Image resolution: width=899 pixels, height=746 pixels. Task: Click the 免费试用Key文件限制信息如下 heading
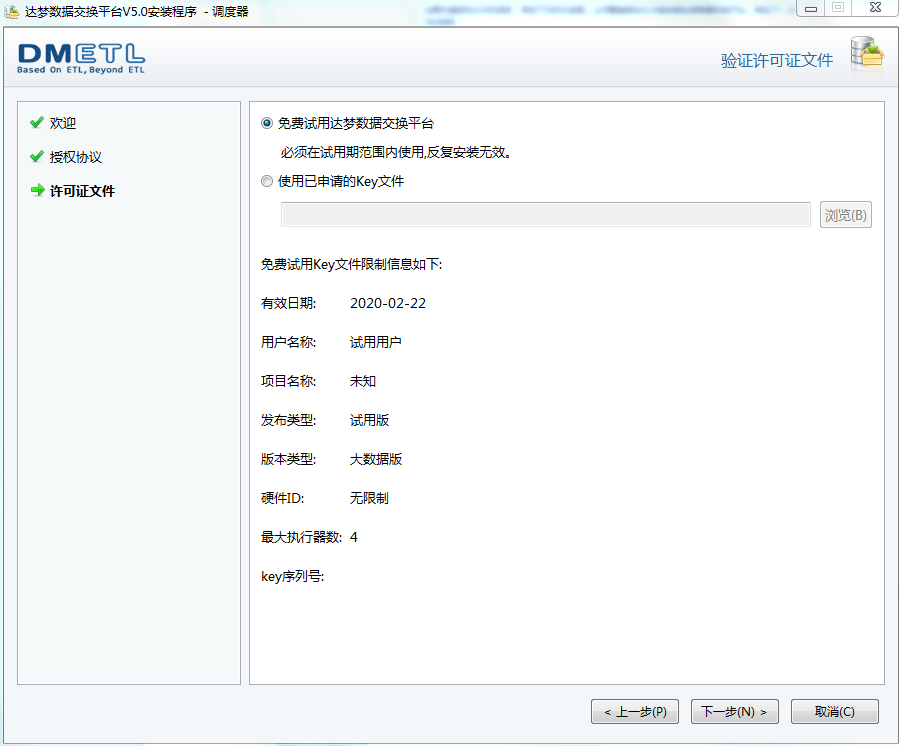pyautogui.click(x=351, y=264)
